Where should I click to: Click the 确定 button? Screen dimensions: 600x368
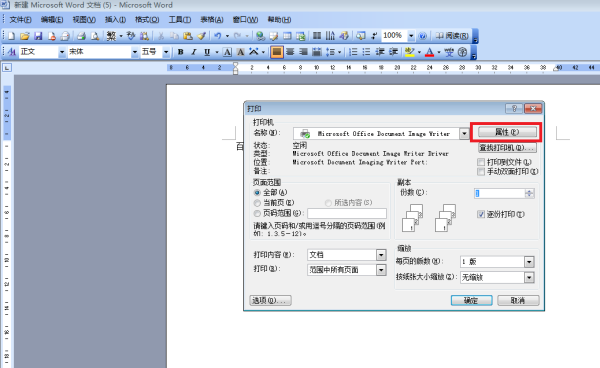pyautogui.click(x=471, y=300)
